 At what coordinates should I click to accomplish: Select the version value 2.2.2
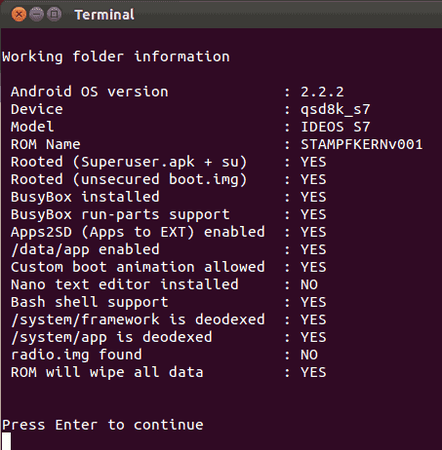(x=322, y=92)
